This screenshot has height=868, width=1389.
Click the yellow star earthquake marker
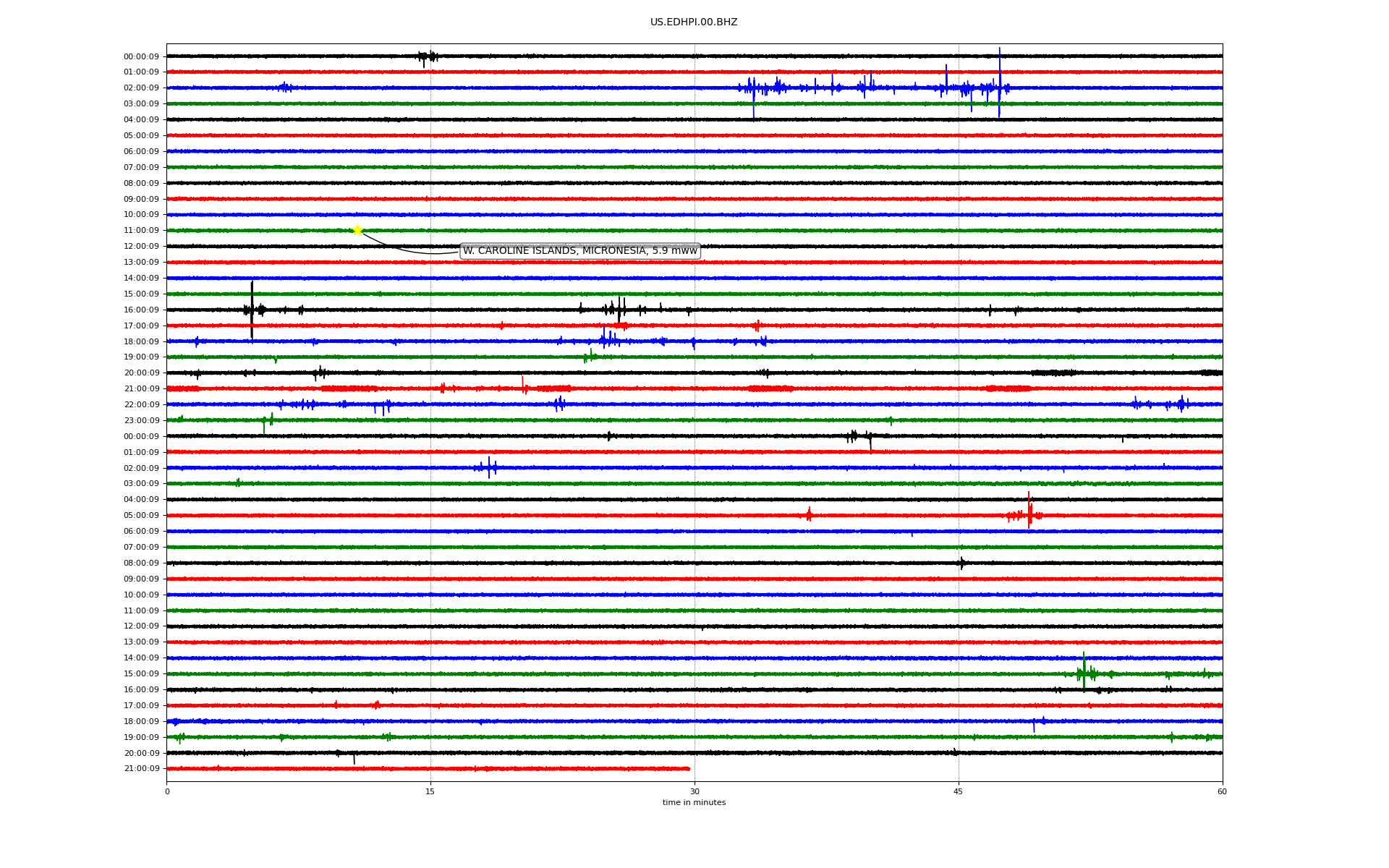click(x=357, y=230)
